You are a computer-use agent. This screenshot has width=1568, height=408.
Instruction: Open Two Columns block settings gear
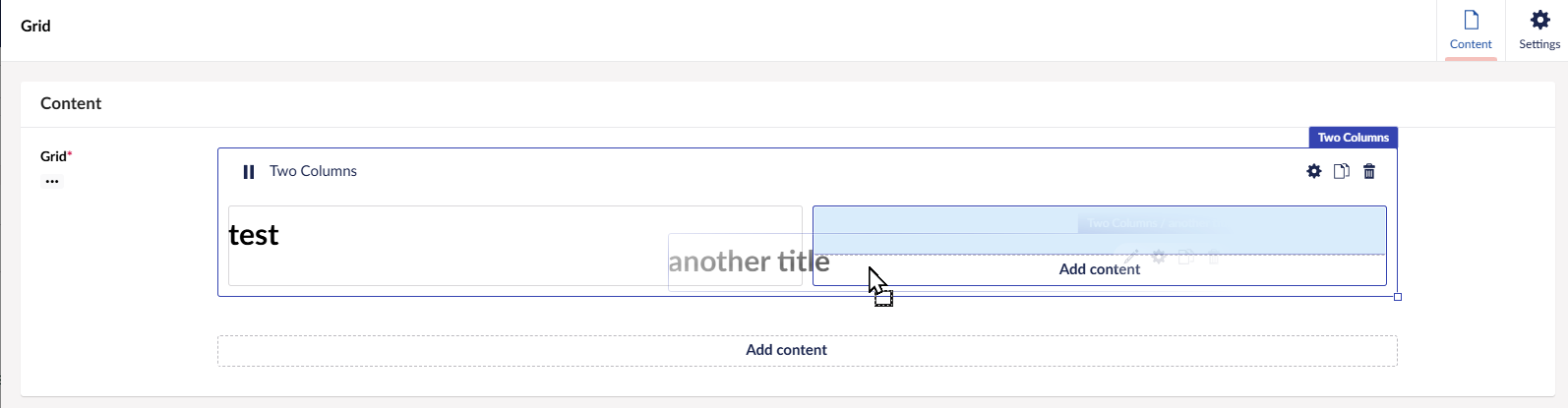[1313, 172]
